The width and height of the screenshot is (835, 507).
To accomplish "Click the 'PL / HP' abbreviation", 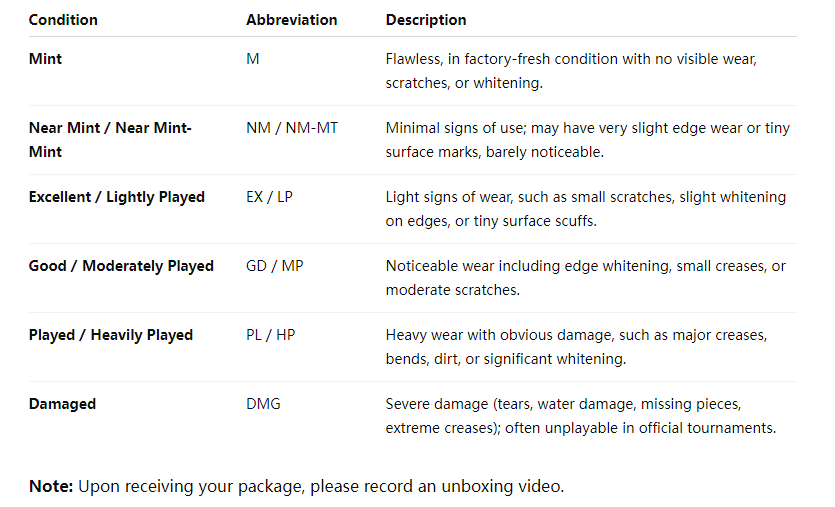I will (x=270, y=335).
